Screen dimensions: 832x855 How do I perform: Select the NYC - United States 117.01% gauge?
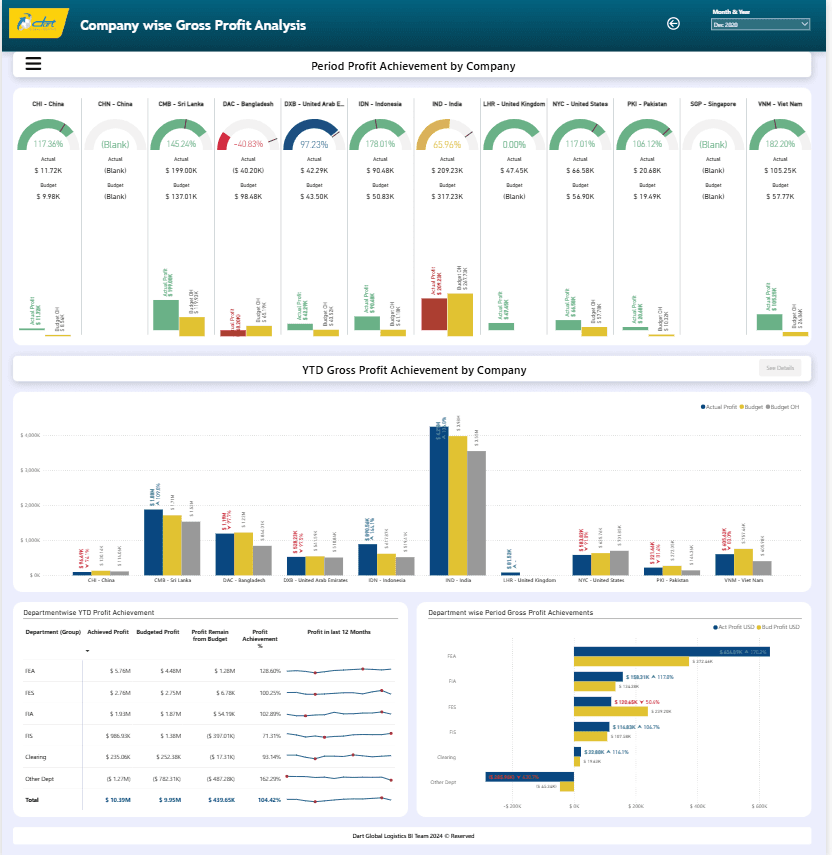[580, 135]
